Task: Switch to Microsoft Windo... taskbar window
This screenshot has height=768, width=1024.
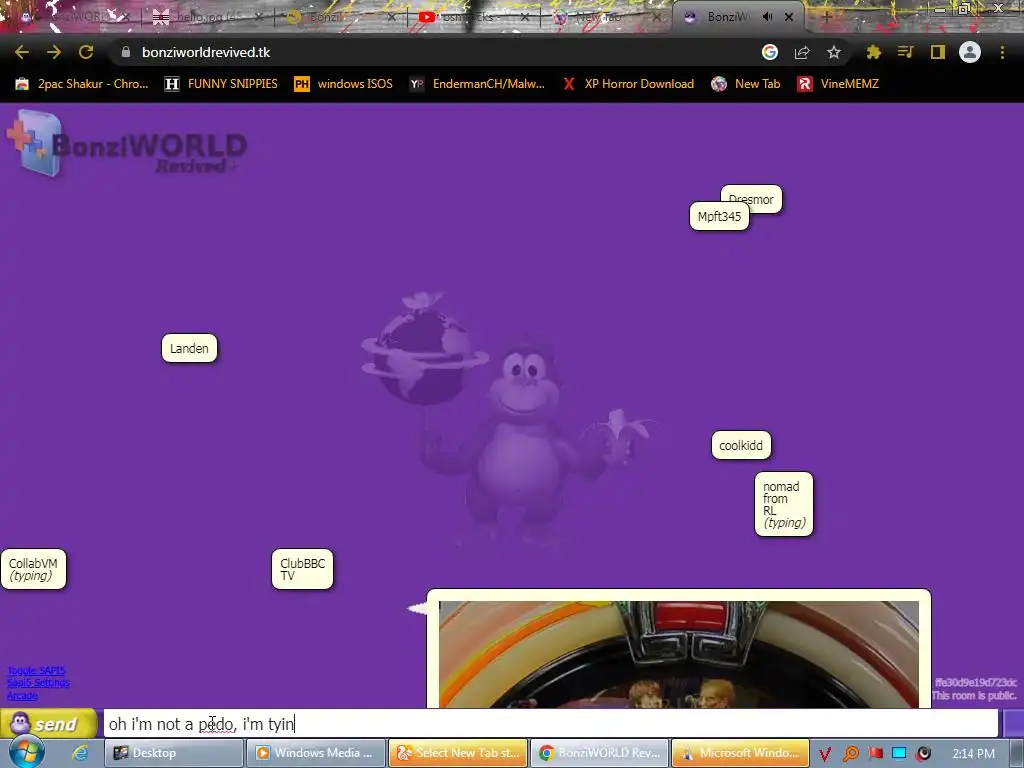Action: [x=741, y=753]
